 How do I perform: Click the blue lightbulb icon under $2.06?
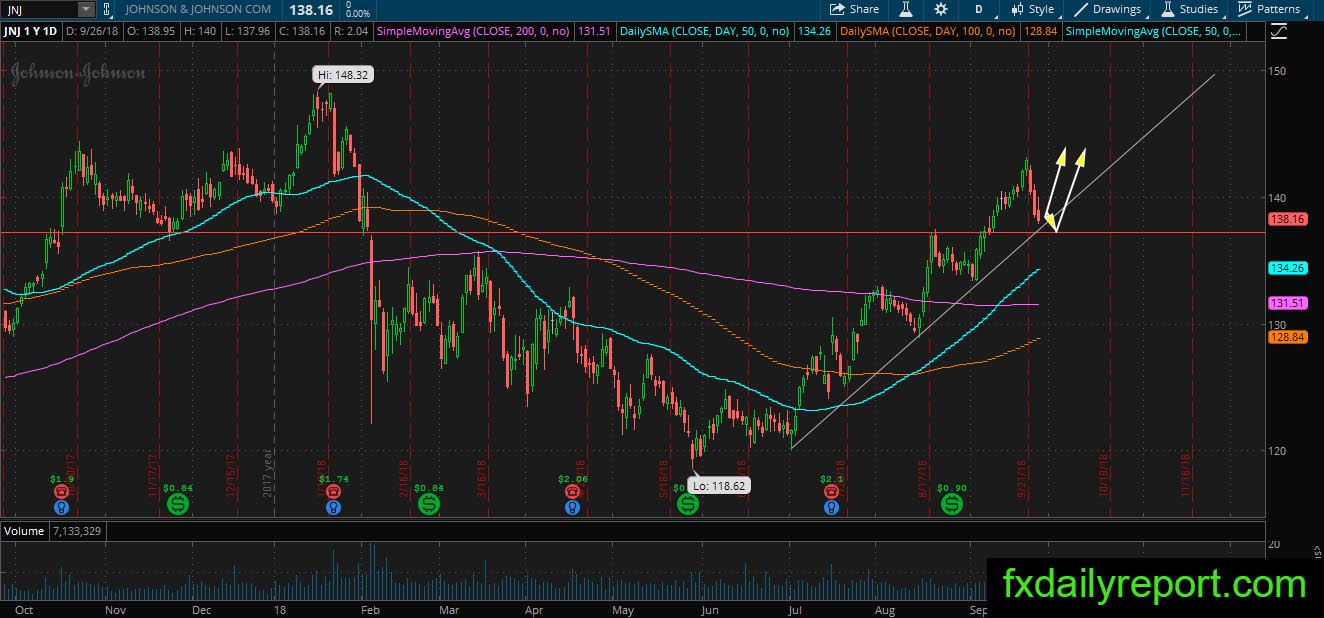click(572, 507)
